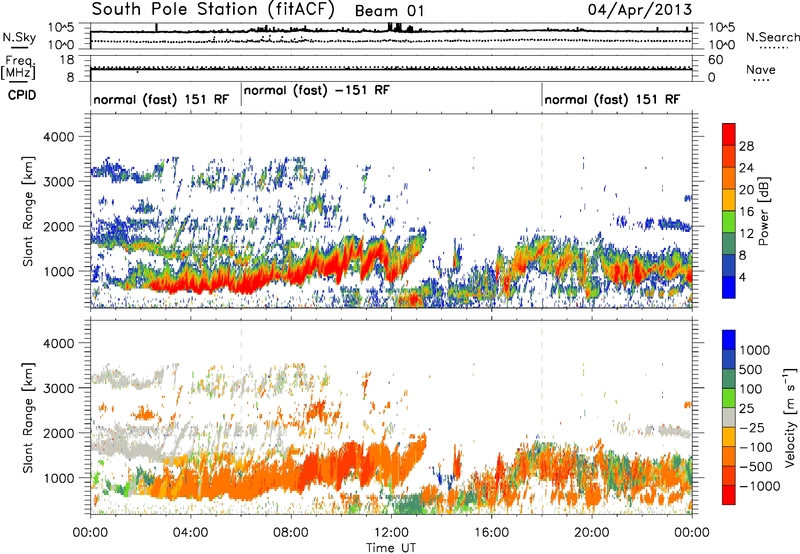Click the '16:00' time axis label
800x554 pixels.
click(491, 533)
